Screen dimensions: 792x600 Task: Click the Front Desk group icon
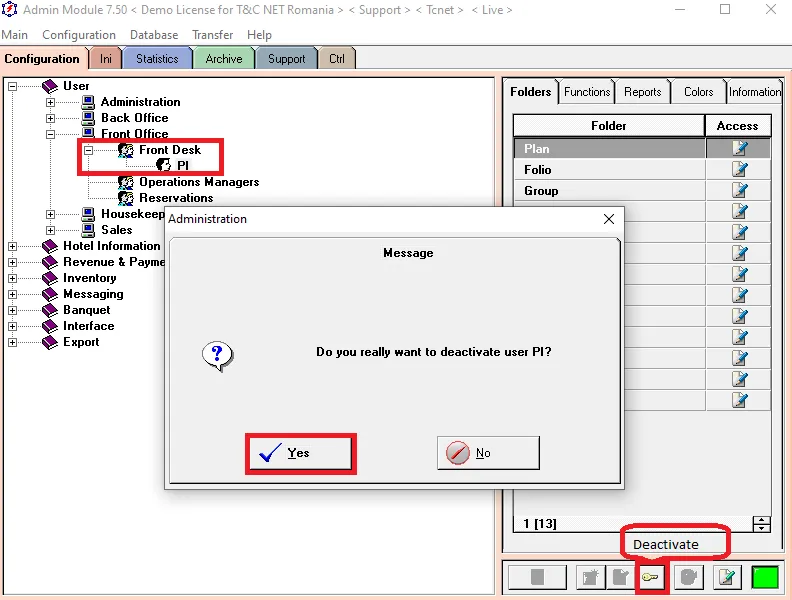126,150
